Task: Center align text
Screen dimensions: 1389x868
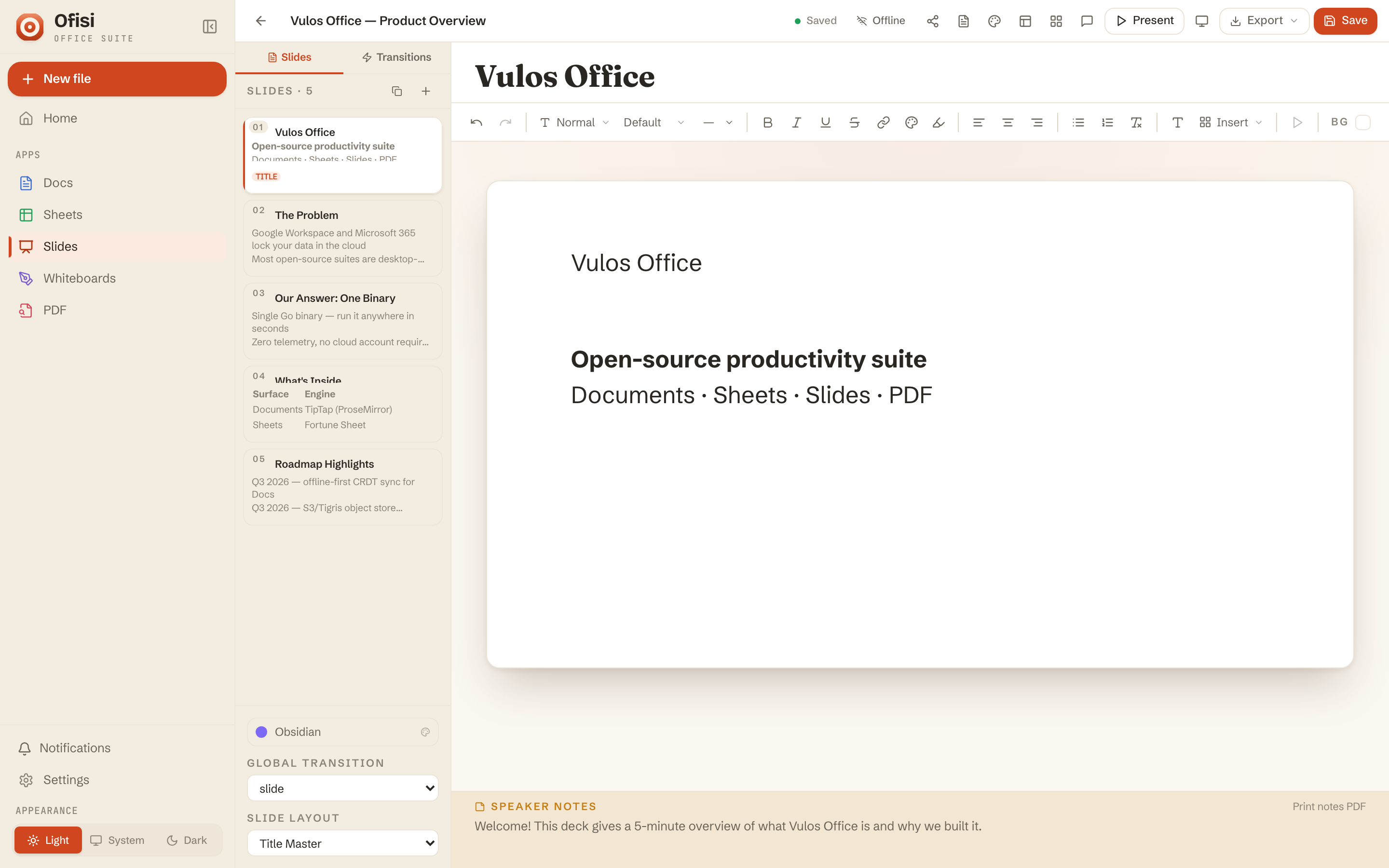Action: tap(1008, 122)
